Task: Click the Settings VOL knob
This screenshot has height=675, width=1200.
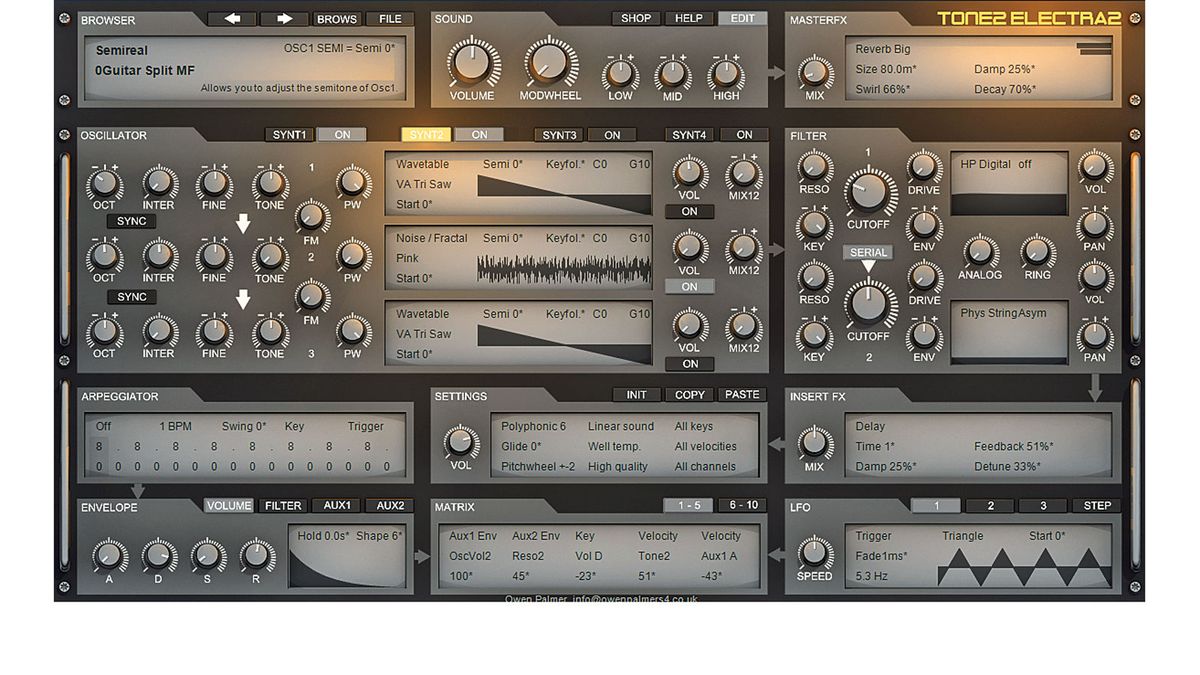Action: (461, 441)
